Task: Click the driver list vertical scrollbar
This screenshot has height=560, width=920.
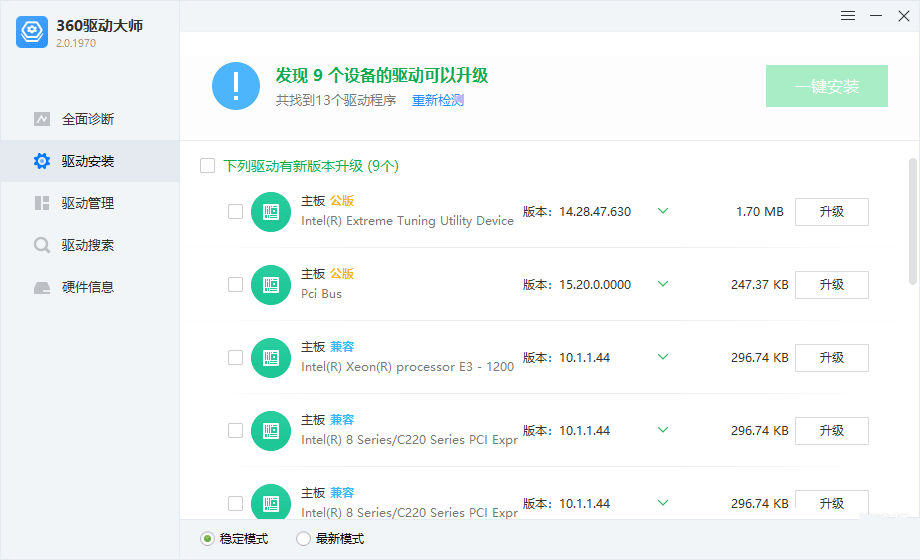Action: coord(912,221)
